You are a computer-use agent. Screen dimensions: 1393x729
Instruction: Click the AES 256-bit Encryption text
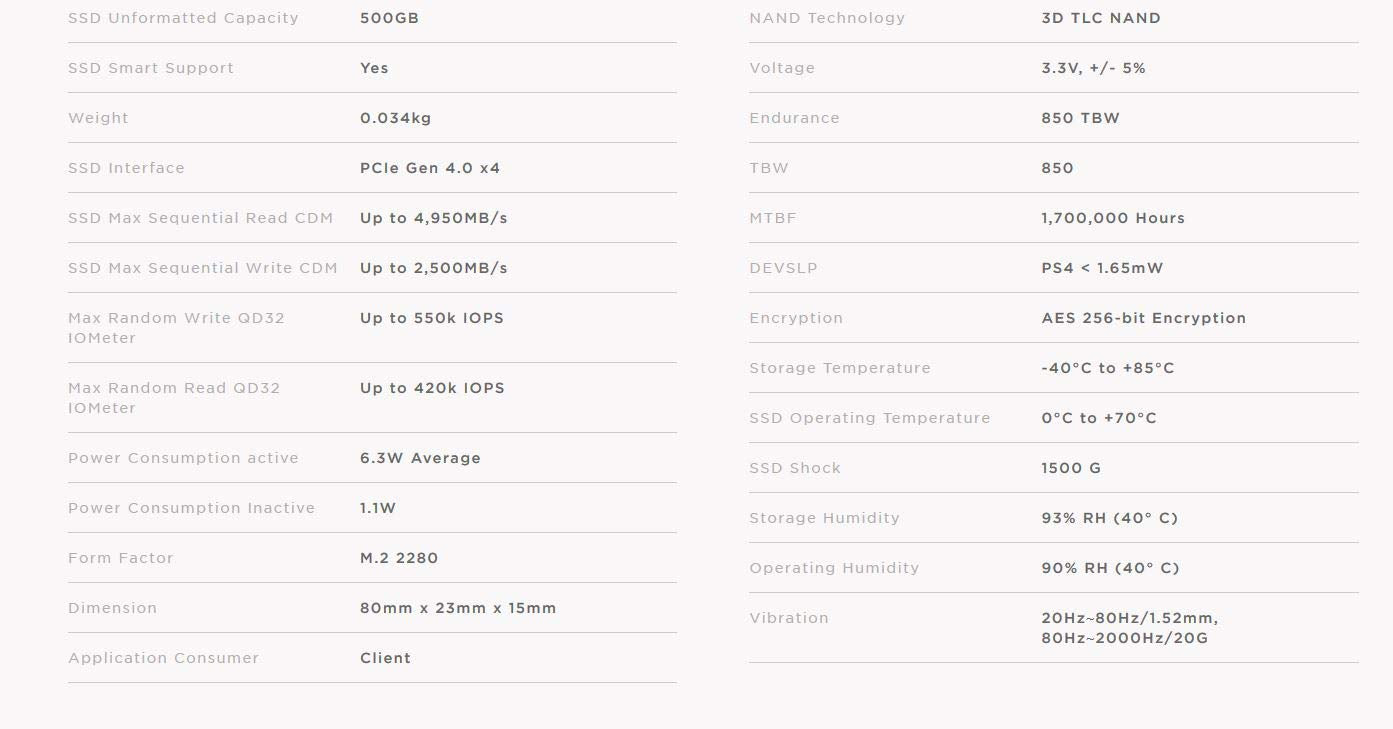(1143, 318)
